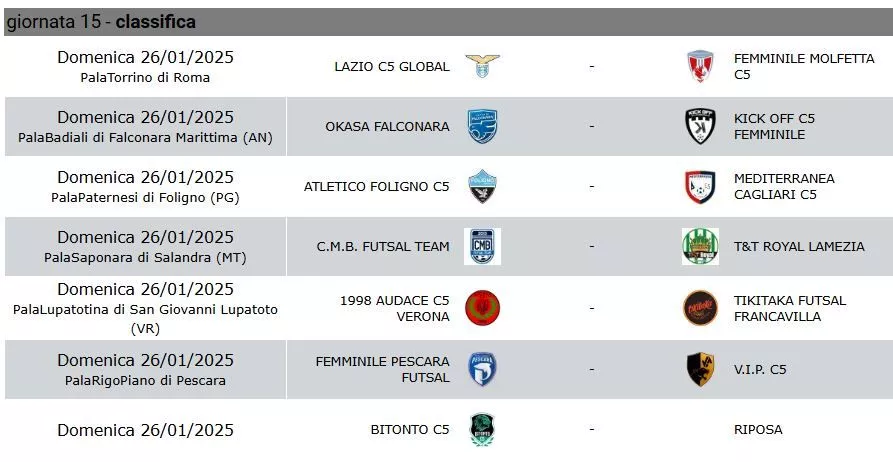This screenshot has width=893, height=462.
Task: Select the giornata 15 header label
Action: pos(55,22)
